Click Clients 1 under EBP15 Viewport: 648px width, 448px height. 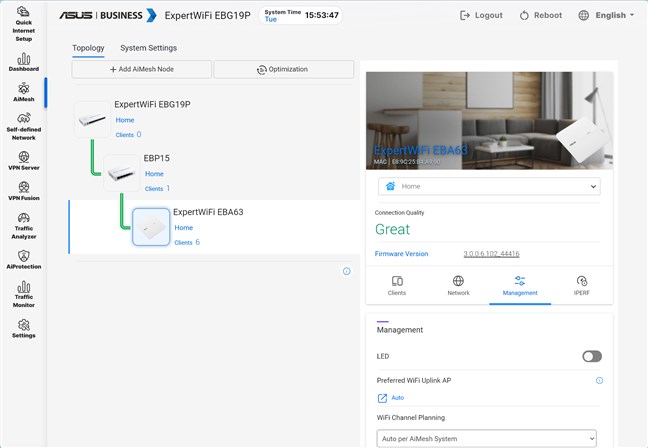tap(157, 188)
